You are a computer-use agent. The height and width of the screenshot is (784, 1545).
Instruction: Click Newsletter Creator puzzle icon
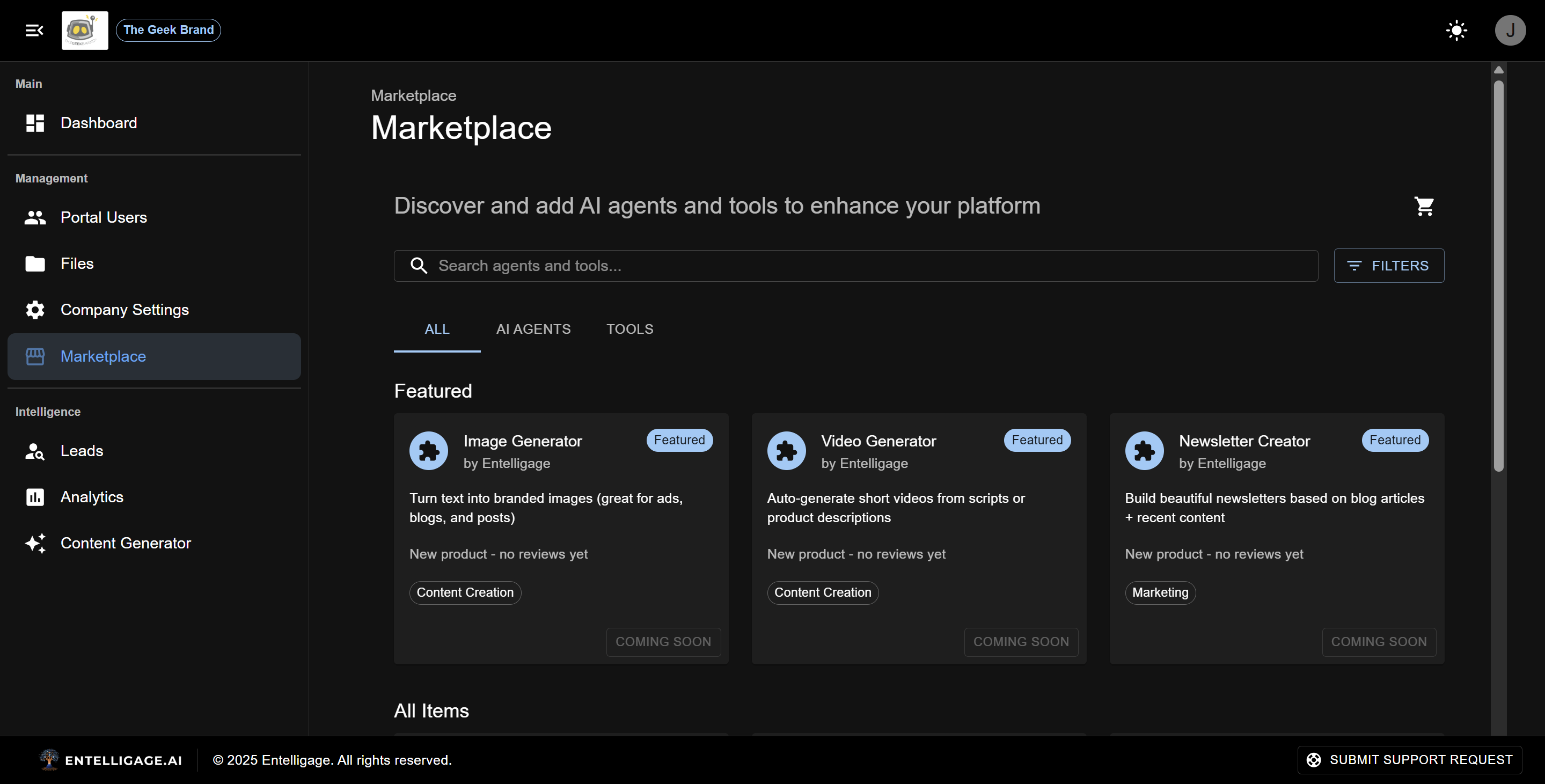pos(1144,450)
